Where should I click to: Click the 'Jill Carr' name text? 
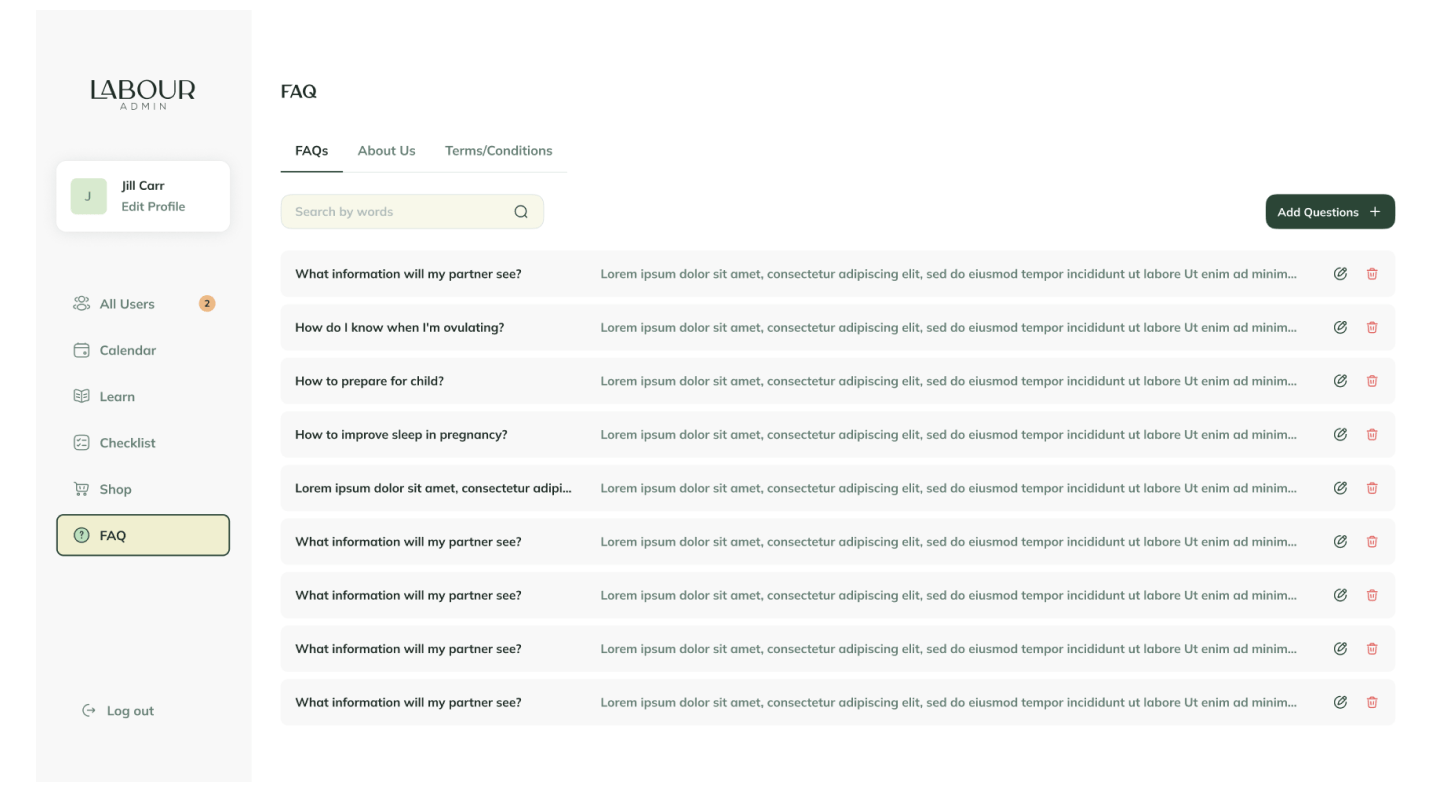tap(143, 186)
